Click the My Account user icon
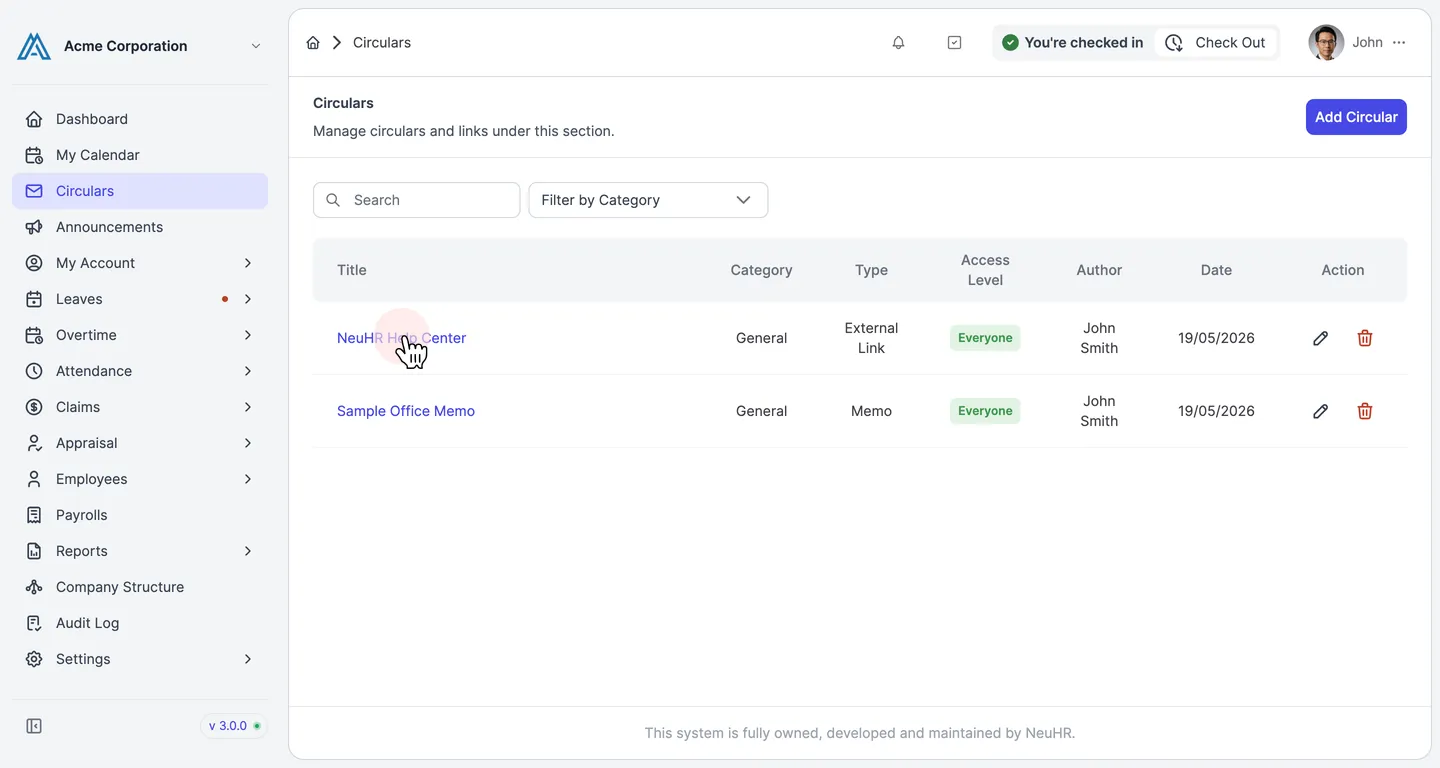Screen dimensions: 1440x768 point(34,263)
